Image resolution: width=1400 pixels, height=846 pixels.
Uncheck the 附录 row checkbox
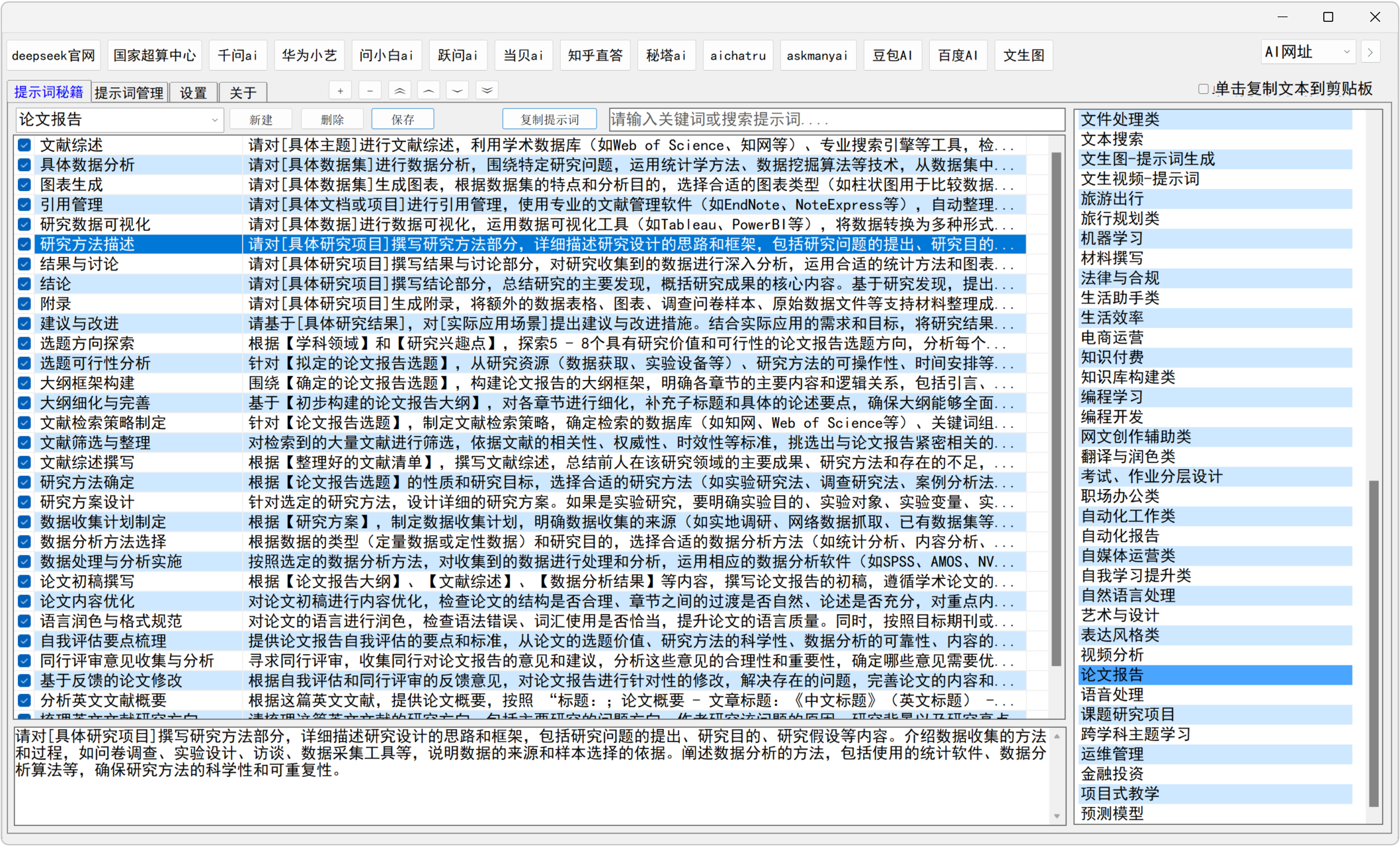(24, 304)
